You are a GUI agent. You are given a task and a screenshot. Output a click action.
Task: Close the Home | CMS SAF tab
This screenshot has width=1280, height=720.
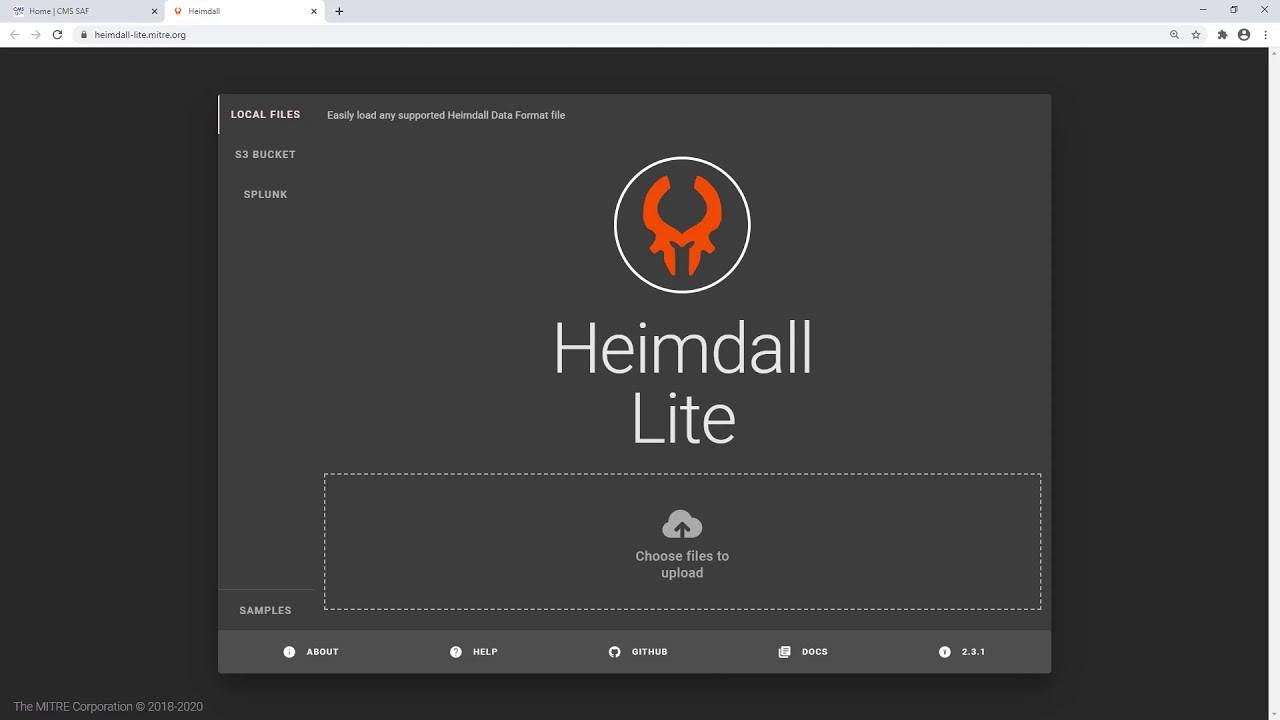click(x=154, y=11)
